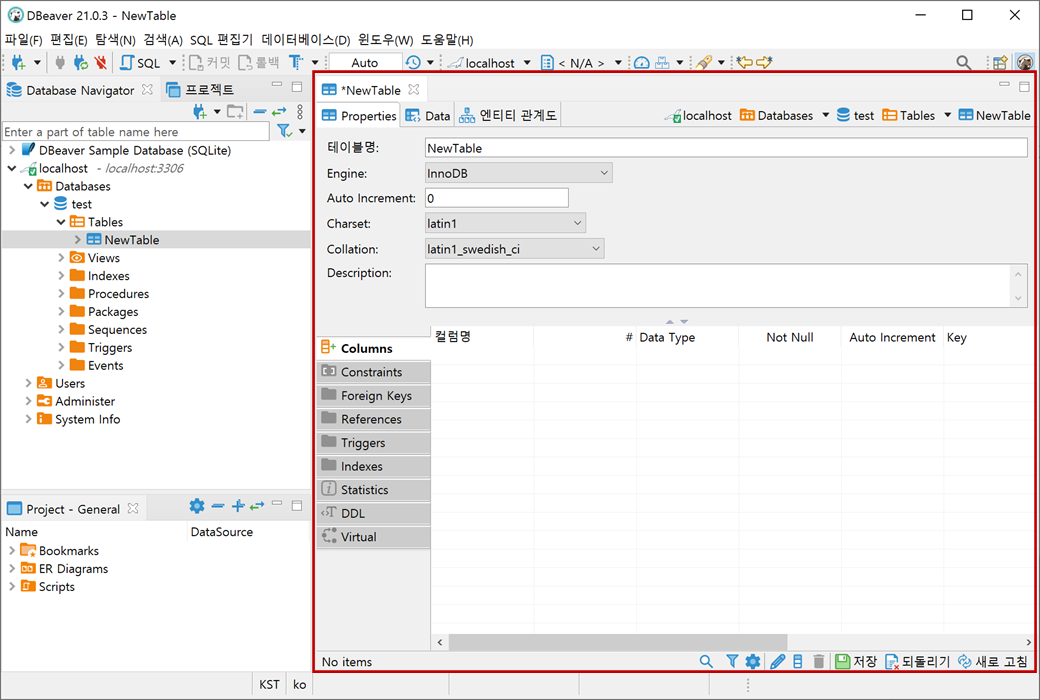Expand the Views tree node
Image resolution: width=1040 pixels, height=700 pixels.
click(x=61, y=257)
